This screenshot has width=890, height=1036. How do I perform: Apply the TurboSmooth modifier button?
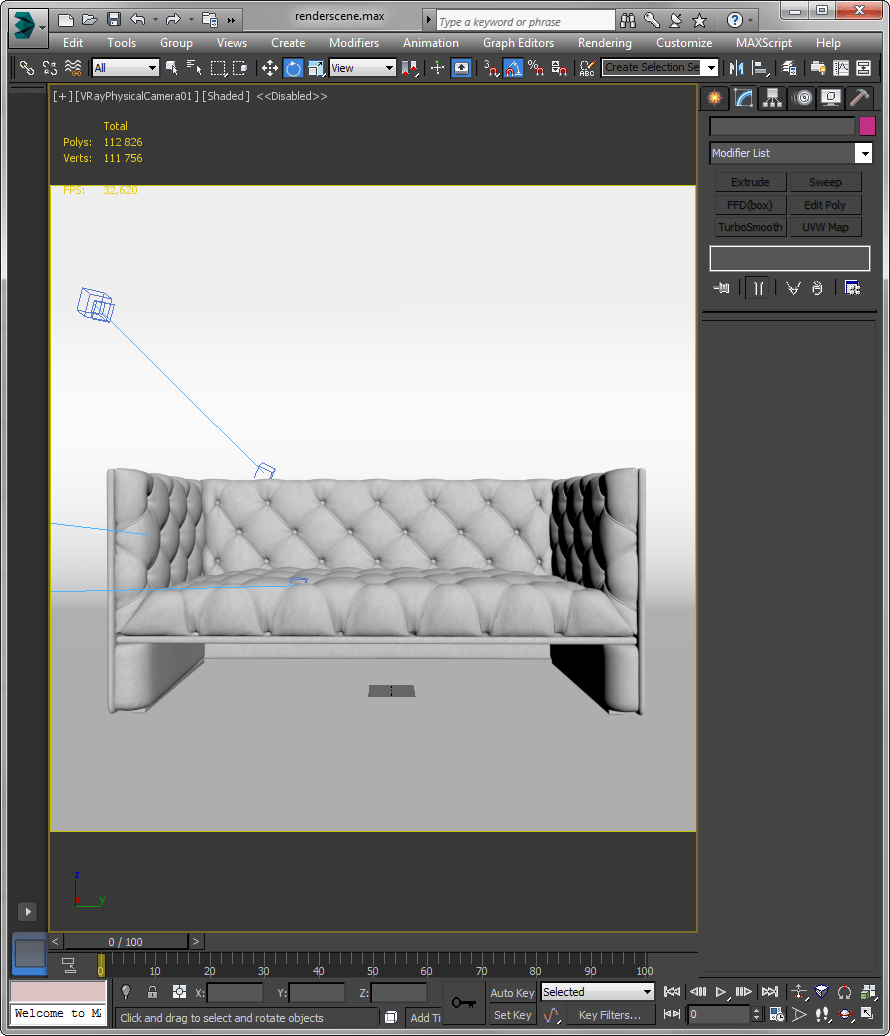(750, 227)
